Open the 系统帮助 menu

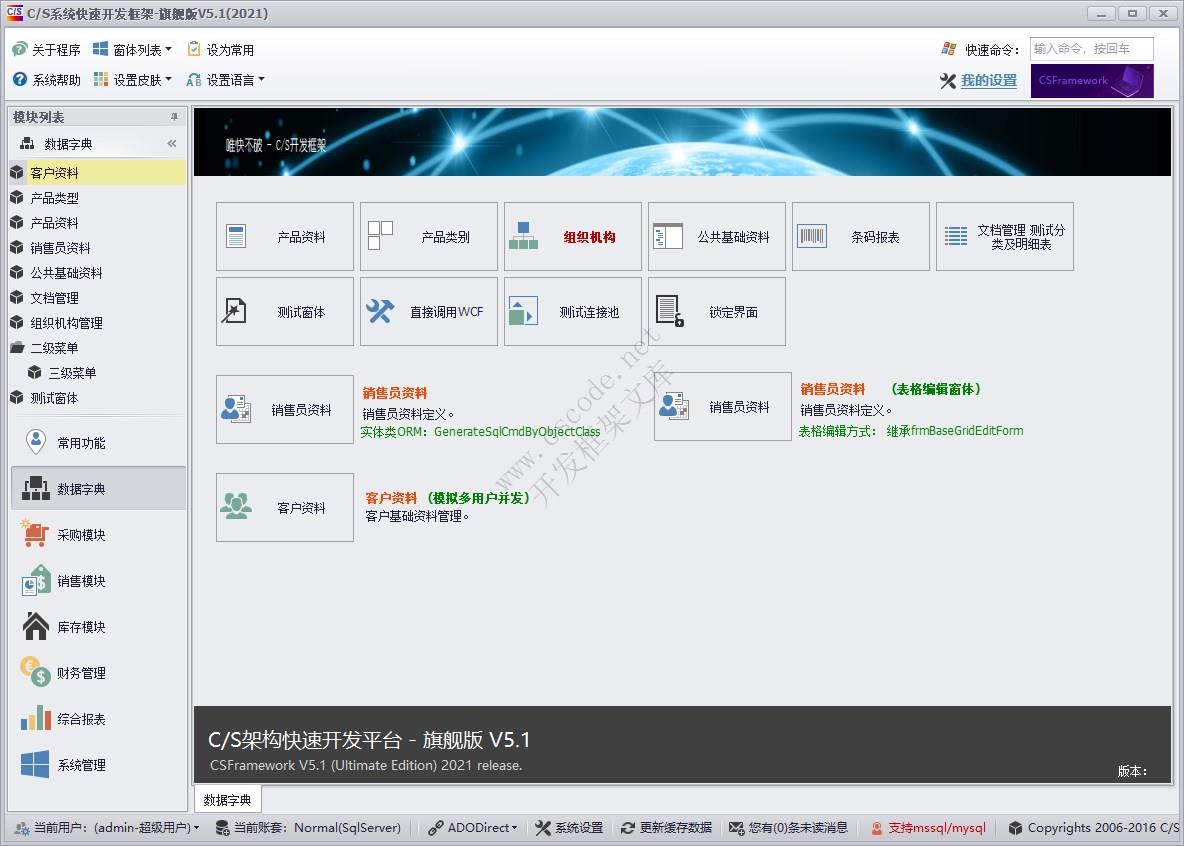point(44,80)
